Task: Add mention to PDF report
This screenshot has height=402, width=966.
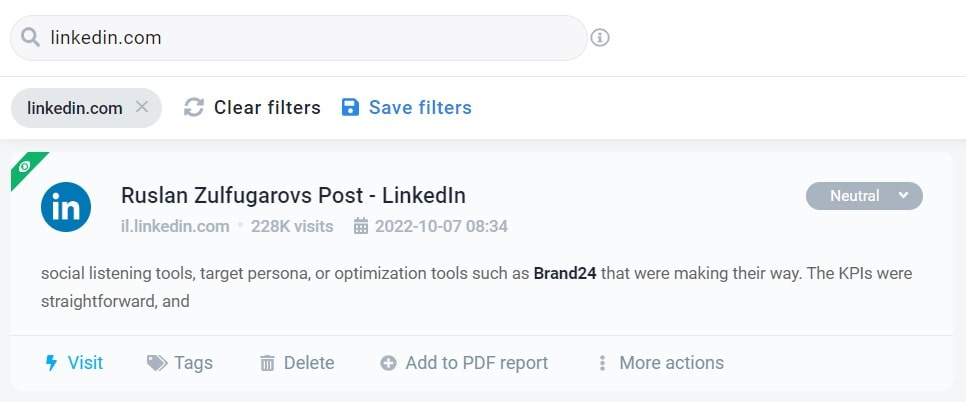Action: pos(464,363)
